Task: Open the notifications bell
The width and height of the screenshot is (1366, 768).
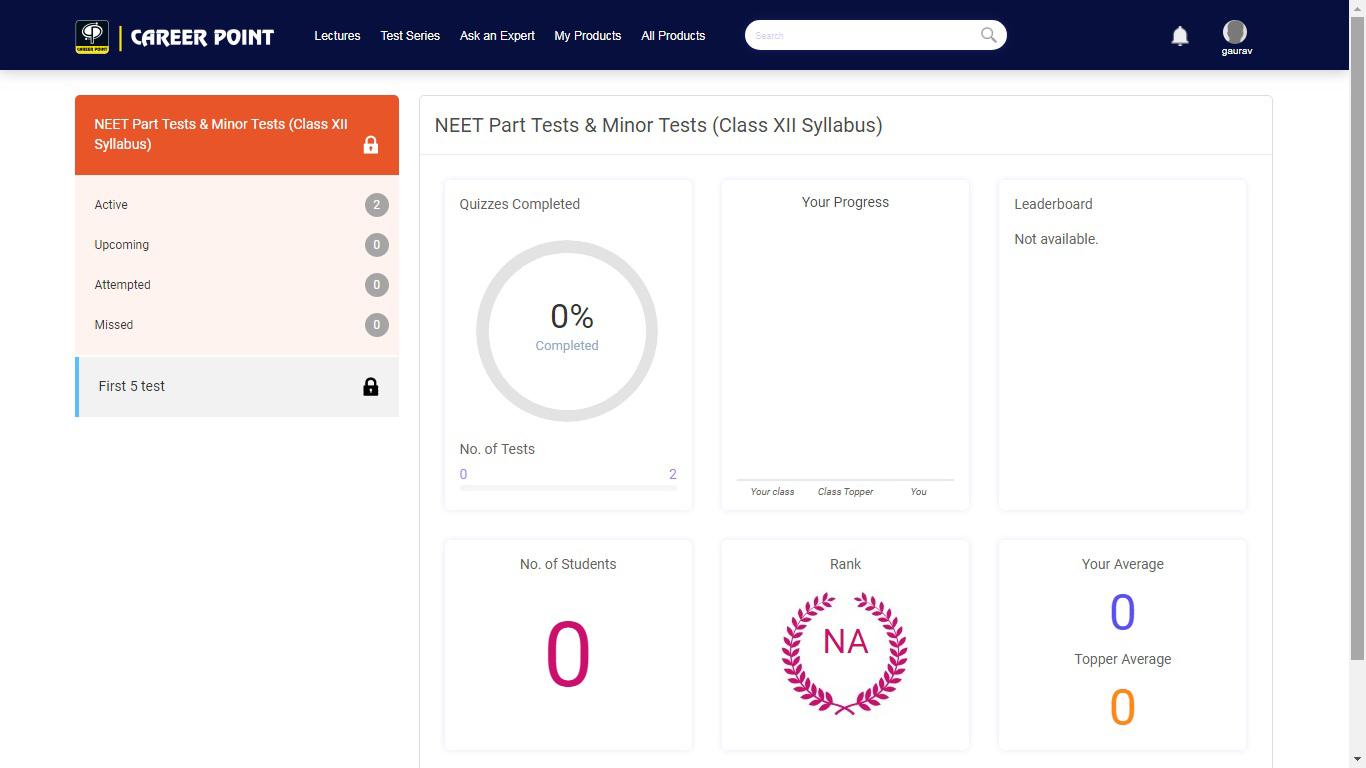Action: click(x=1180, y=36)
